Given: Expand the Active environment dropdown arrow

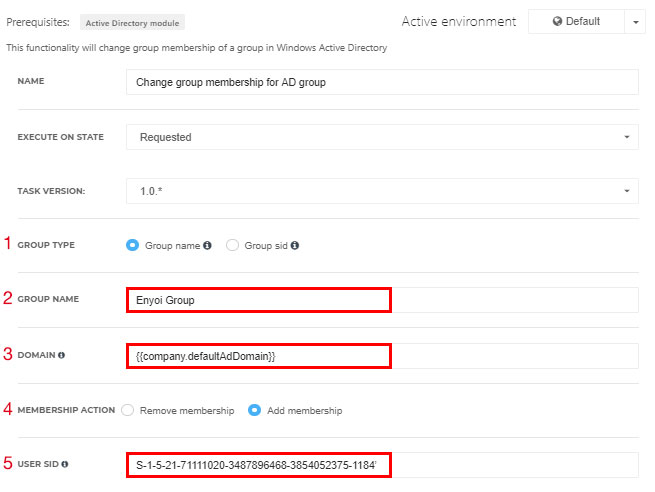Looking at the screenshot, I should [x=635, y=22].
